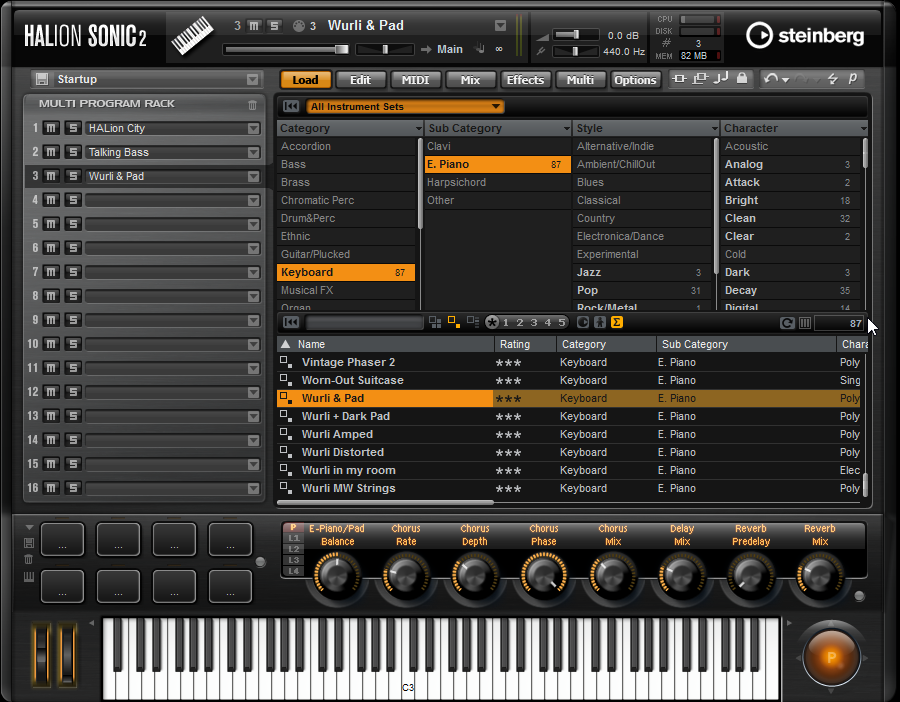Image resolution: width=900 pixels, height=702 pixels.
Task: Toggle the header Mute button beside Wurli & Pad
Action: [x=254, y=26]
